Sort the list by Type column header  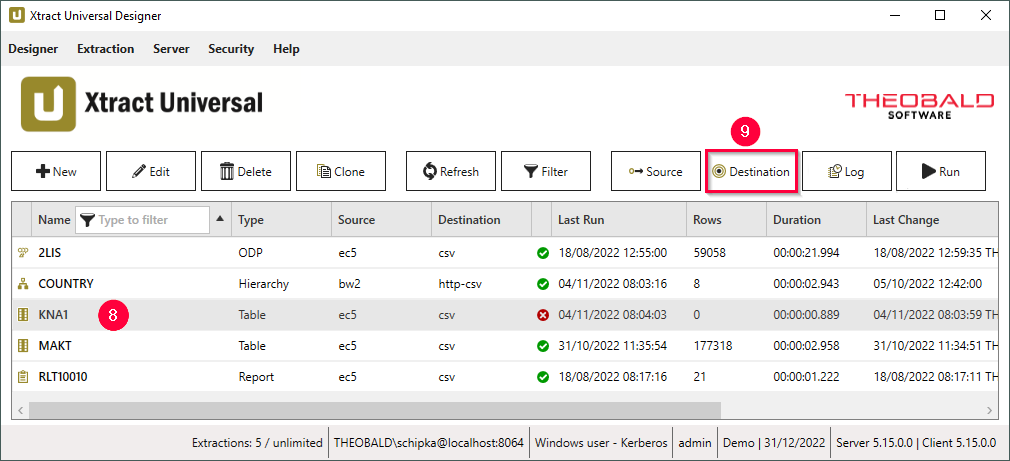click(x=251, y=220)
